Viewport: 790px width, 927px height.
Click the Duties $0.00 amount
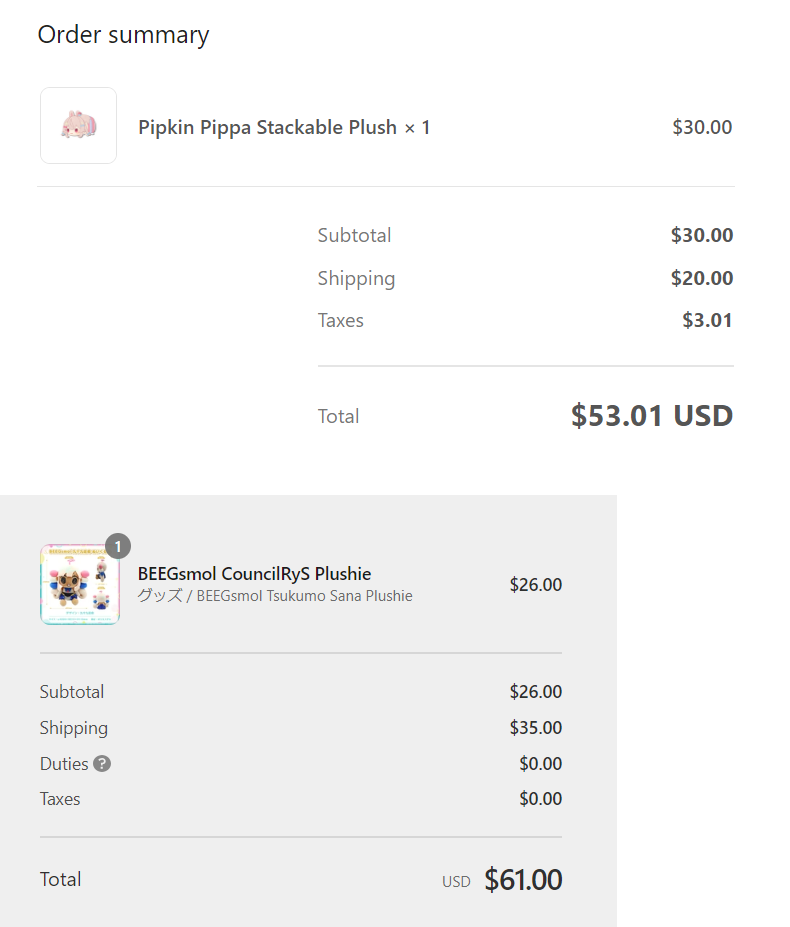(540, 764)
